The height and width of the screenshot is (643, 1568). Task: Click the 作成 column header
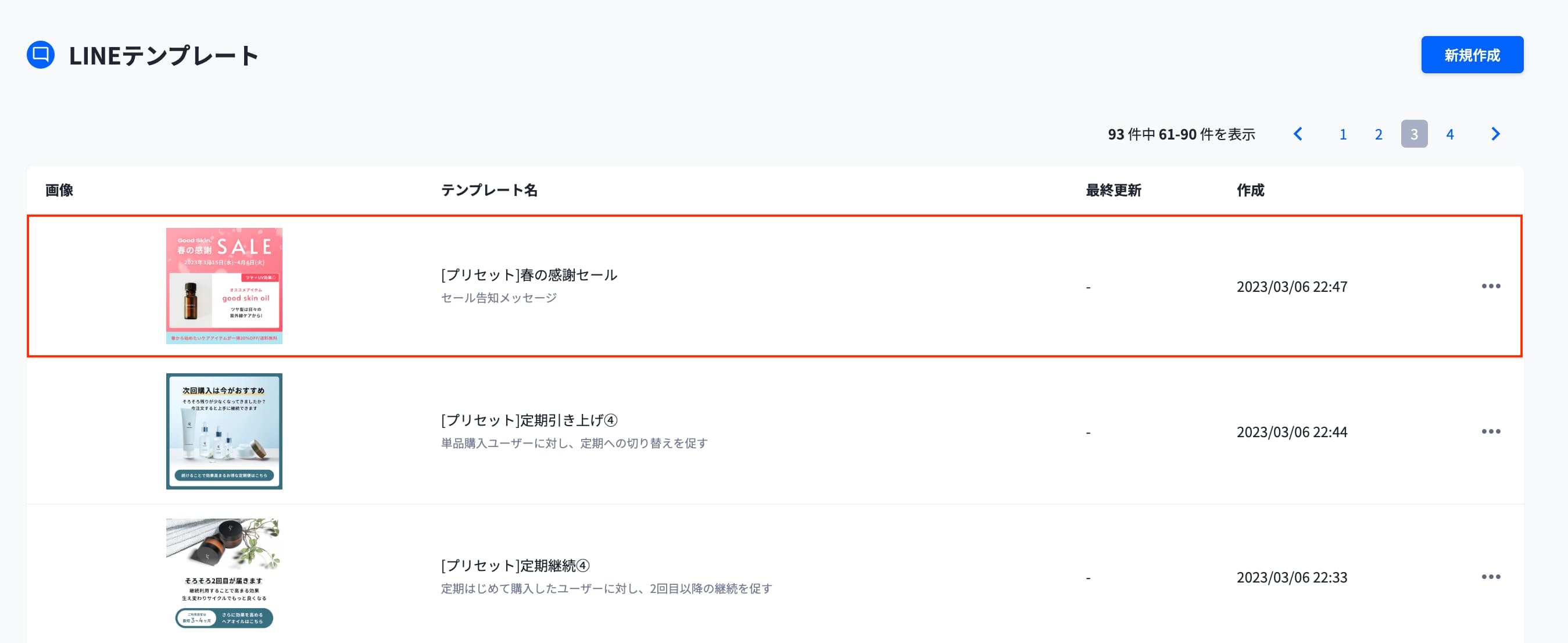1250,191
